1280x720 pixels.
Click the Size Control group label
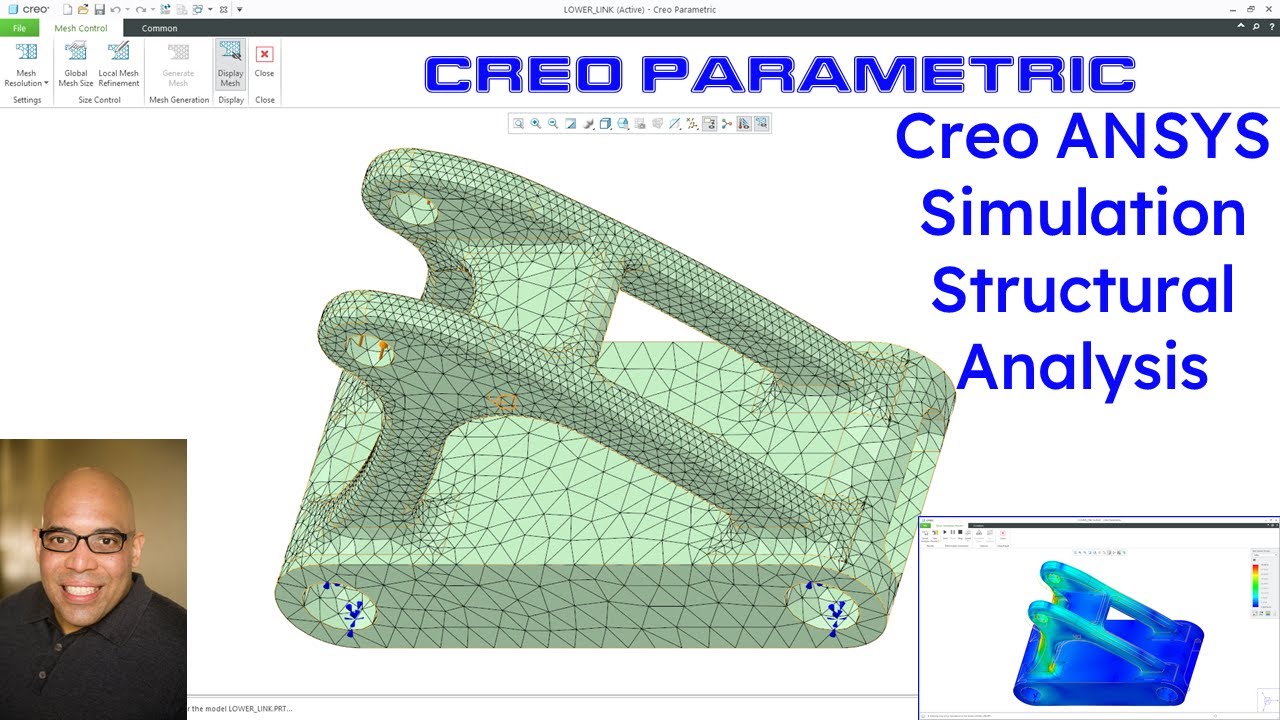point(99,100)
